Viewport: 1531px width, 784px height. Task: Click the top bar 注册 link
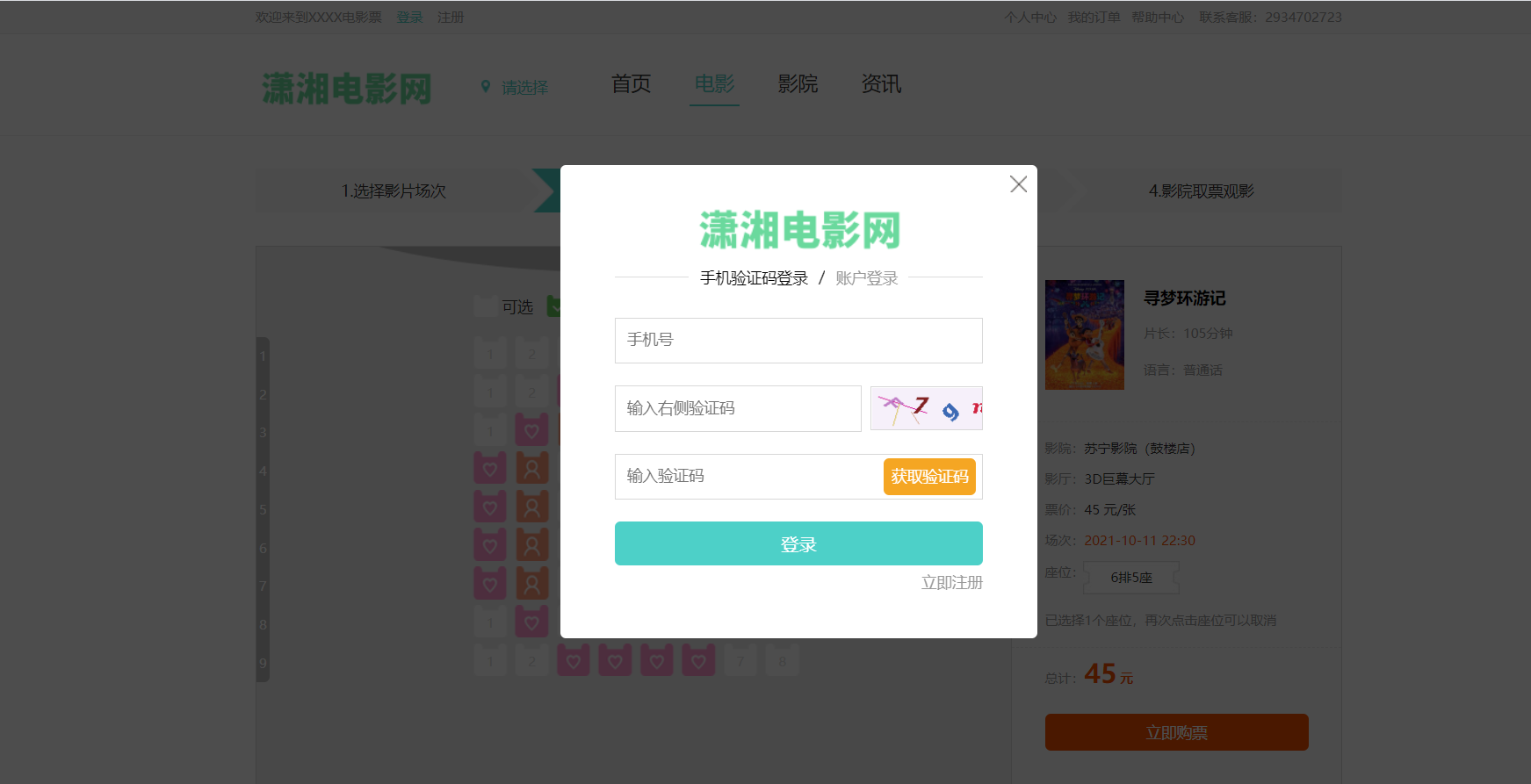pyautogui.click(x=451, y=18)
